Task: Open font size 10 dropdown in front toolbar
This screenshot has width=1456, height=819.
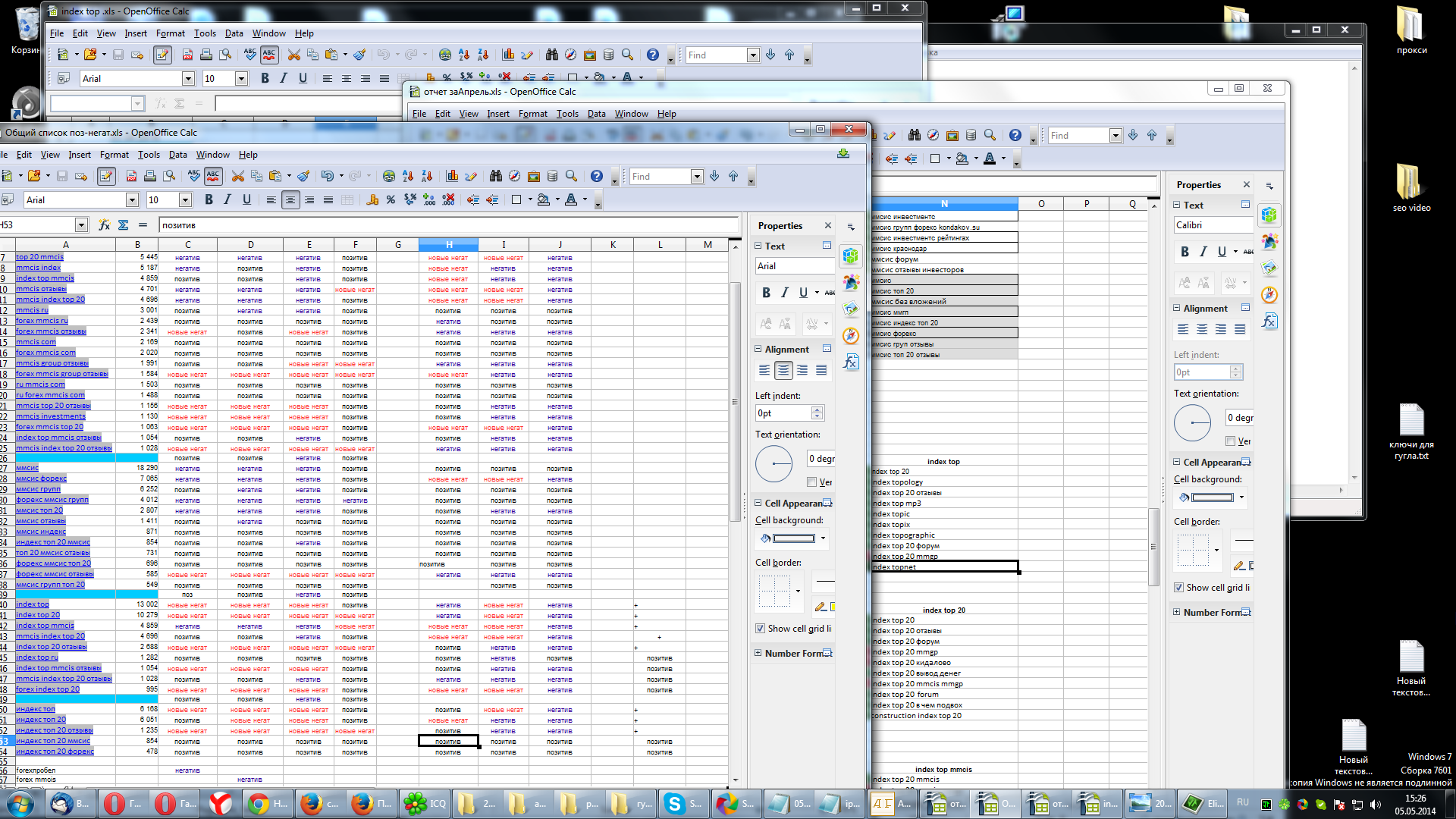Action: 185,199
